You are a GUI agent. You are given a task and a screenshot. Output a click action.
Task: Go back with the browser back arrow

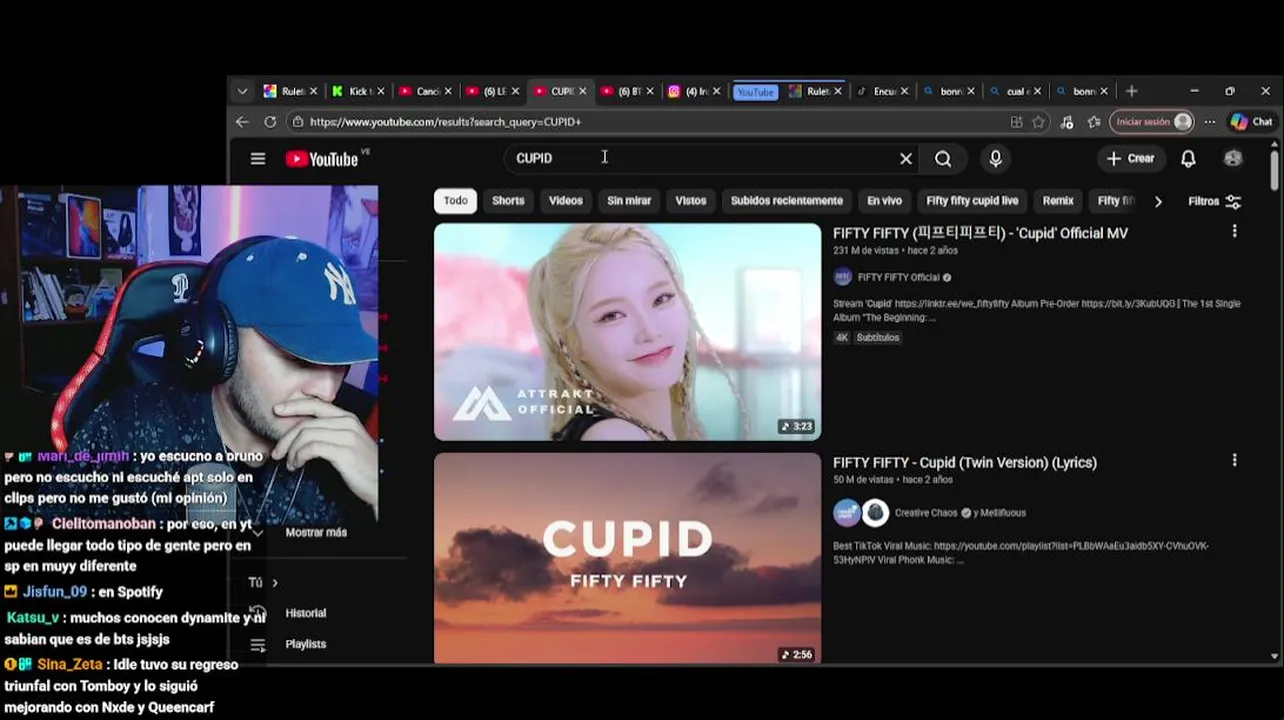[242, 122]
